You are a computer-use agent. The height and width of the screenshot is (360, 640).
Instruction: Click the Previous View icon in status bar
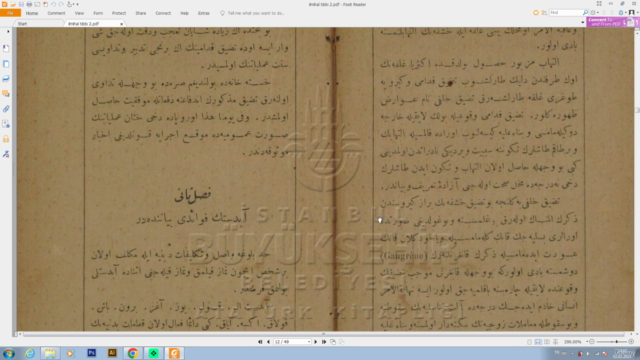pos(333,342)
